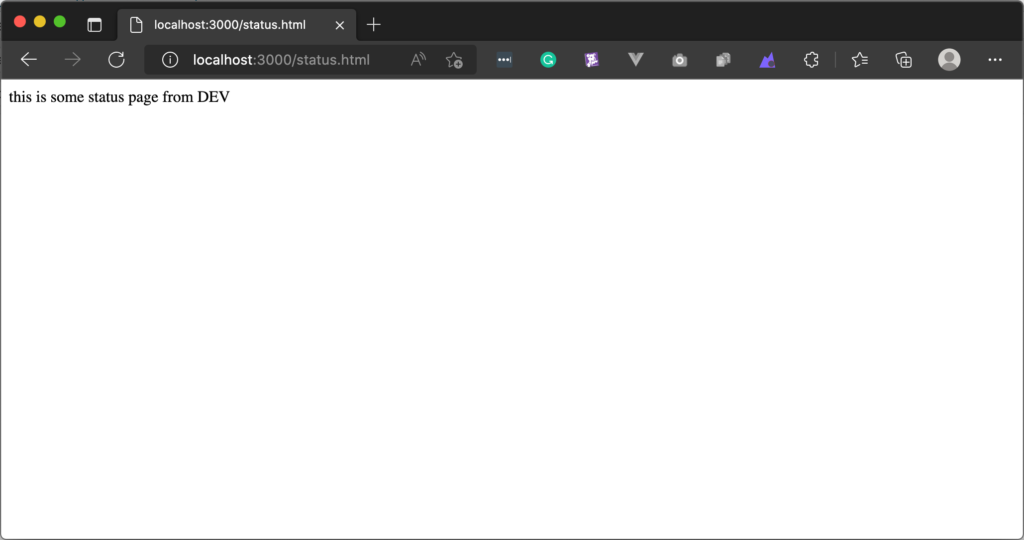Click the back navigation arrow
This screenshot has height=540, width=1024.
coord(28,60)
